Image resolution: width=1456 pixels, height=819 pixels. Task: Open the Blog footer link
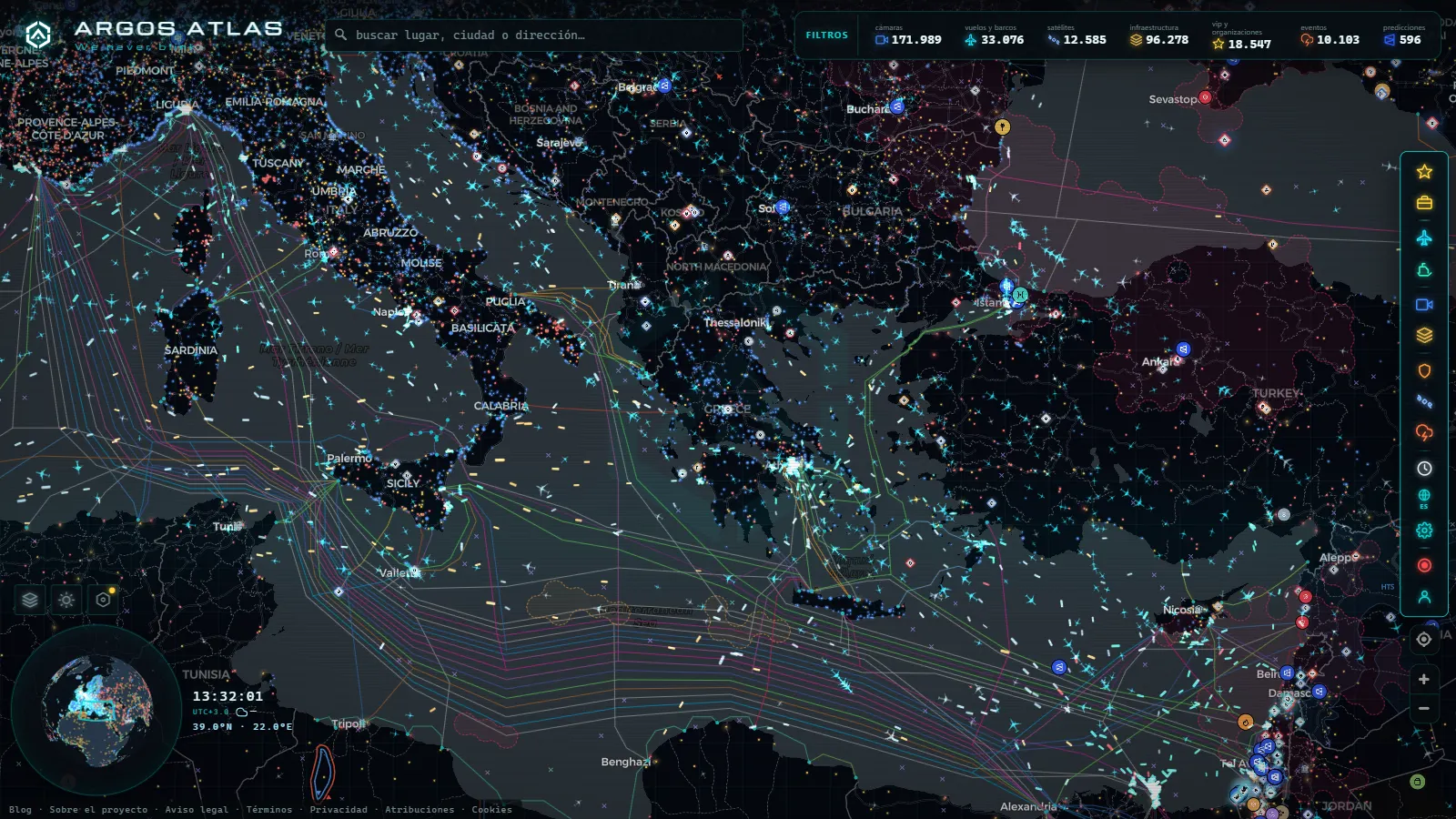[x=20, y=809]
